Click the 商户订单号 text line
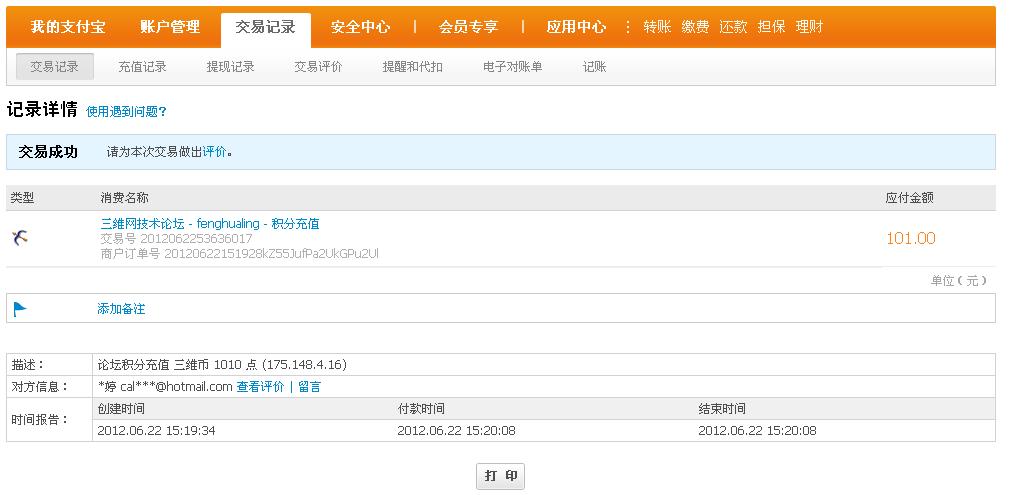1022x495 pixels. [239, 253]
